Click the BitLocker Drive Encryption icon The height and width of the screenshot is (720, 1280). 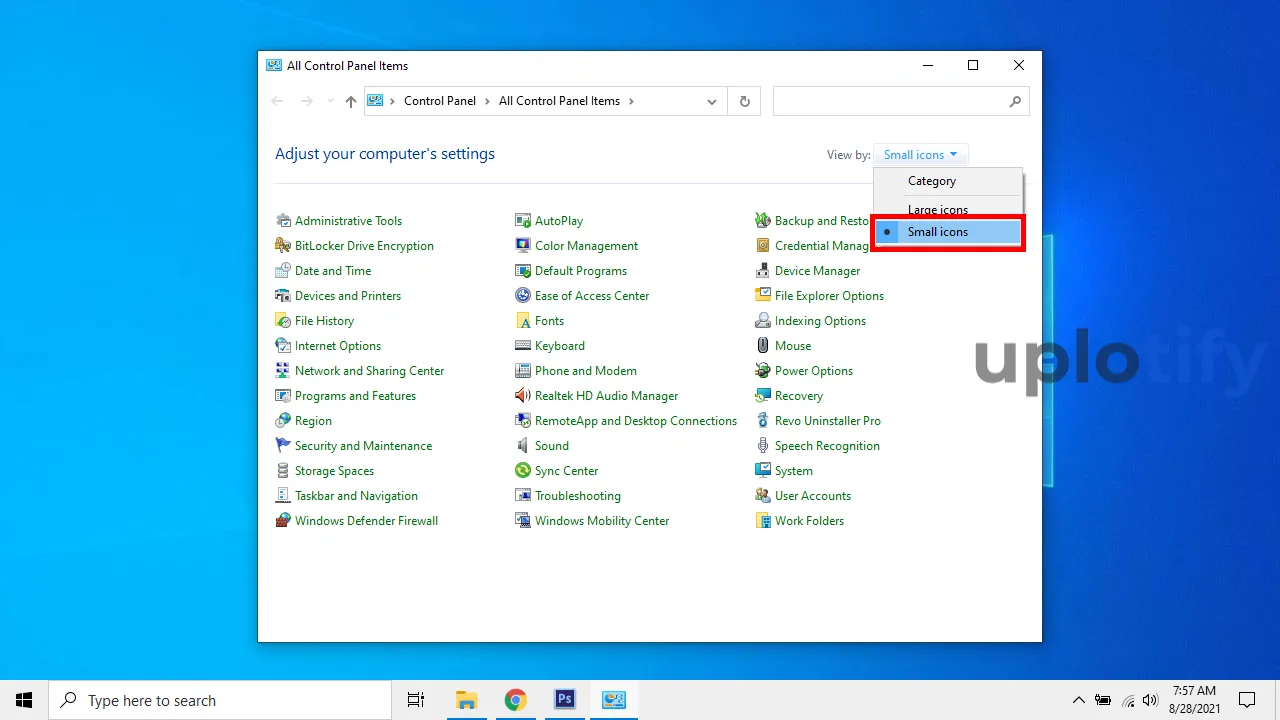click(283, 246)
